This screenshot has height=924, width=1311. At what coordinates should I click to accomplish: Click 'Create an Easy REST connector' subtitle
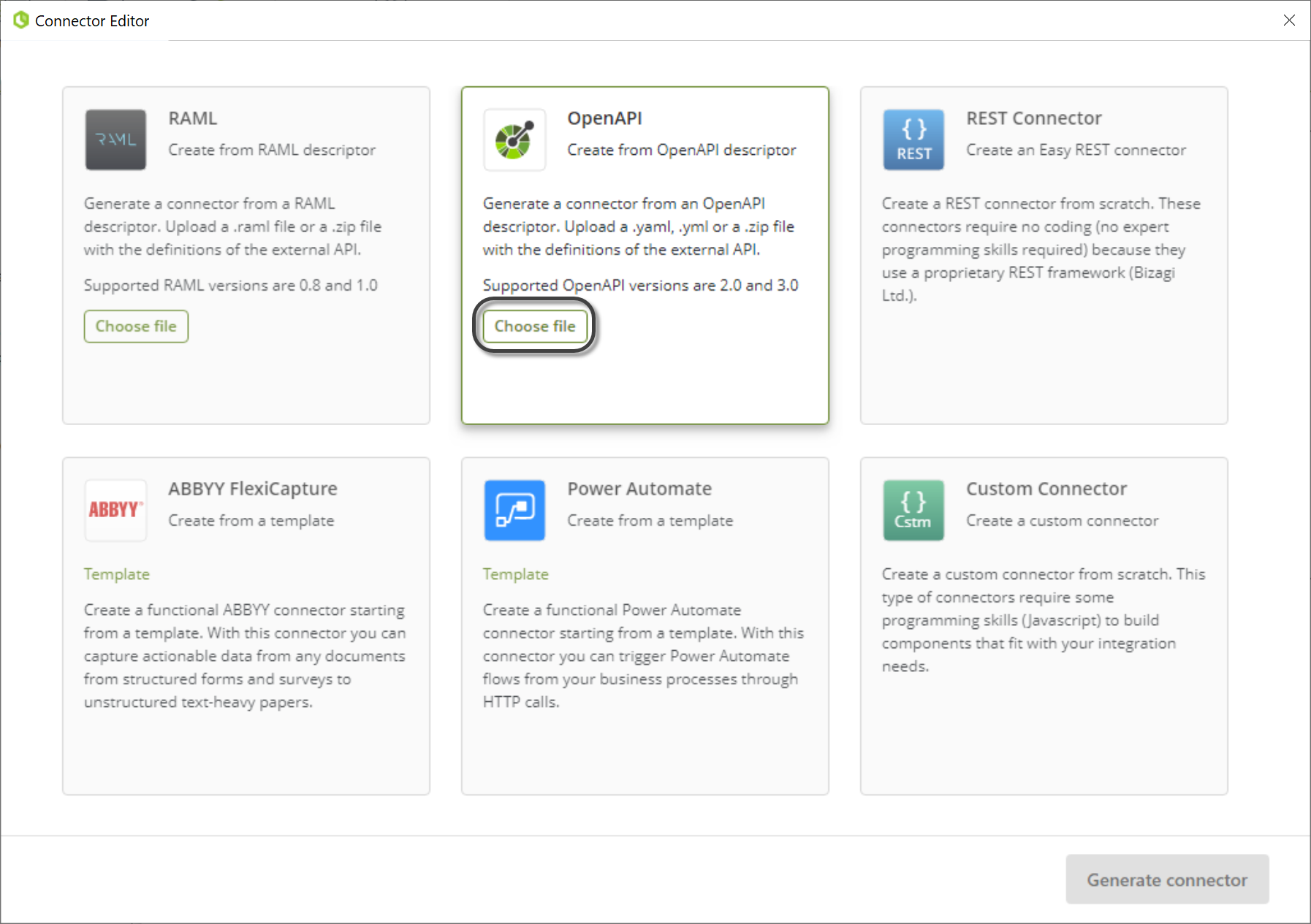point(1076,150)
